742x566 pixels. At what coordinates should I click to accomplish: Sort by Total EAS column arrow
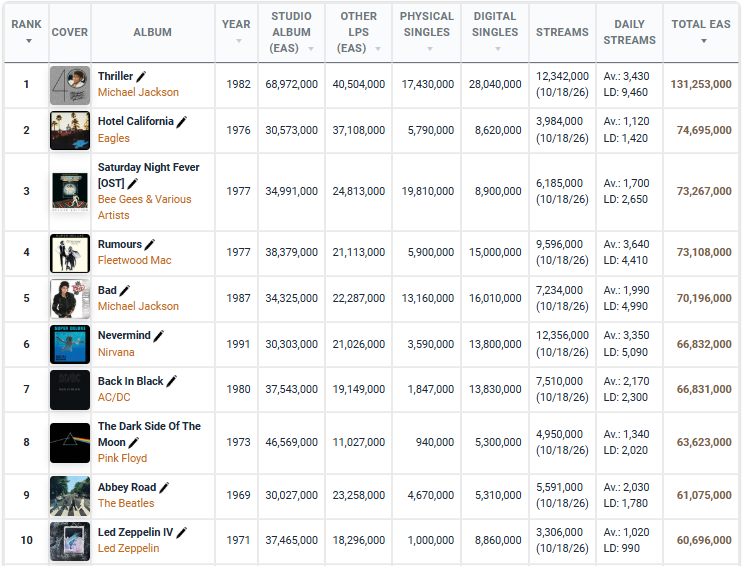tap(704, 41)
